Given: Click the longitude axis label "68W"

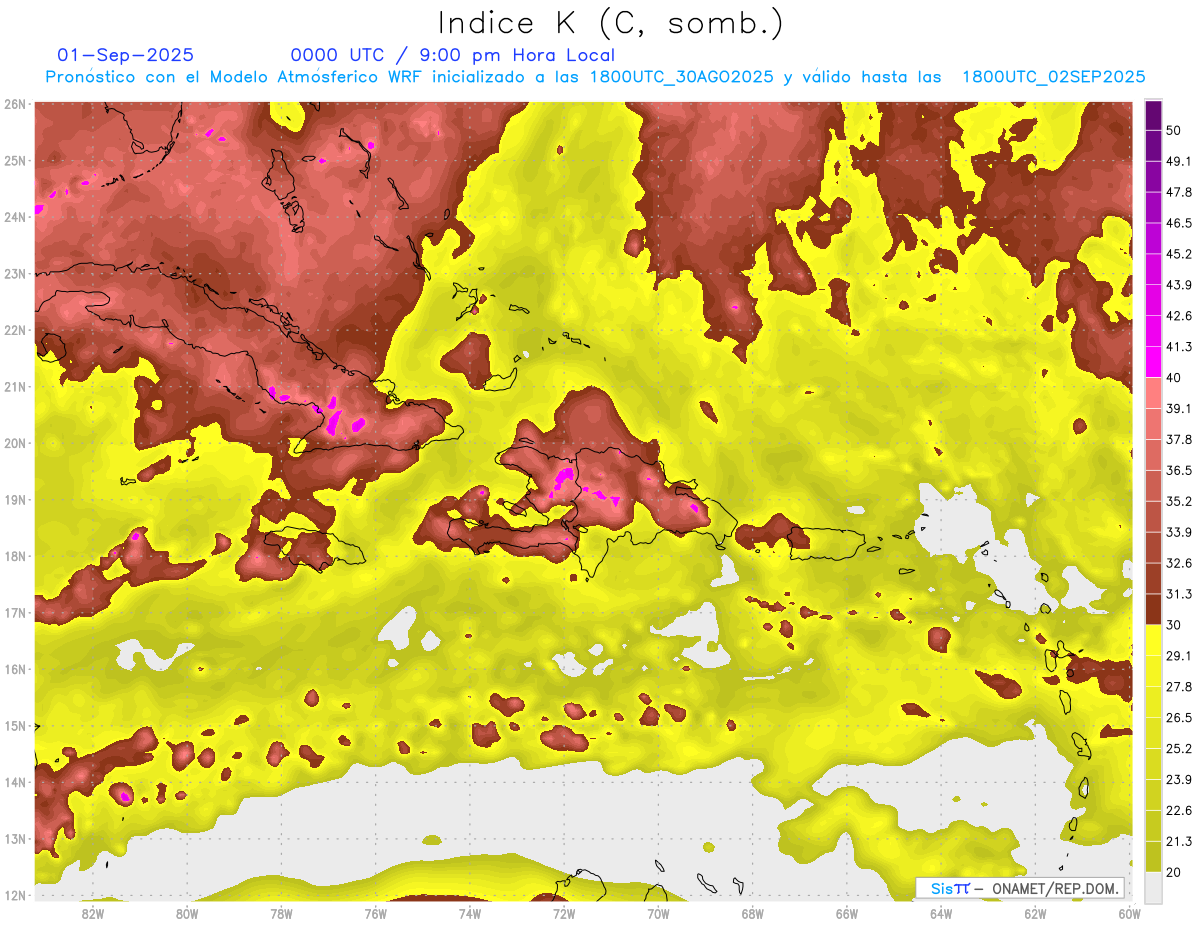Looking at the screenshot, I should coord(752,914).
